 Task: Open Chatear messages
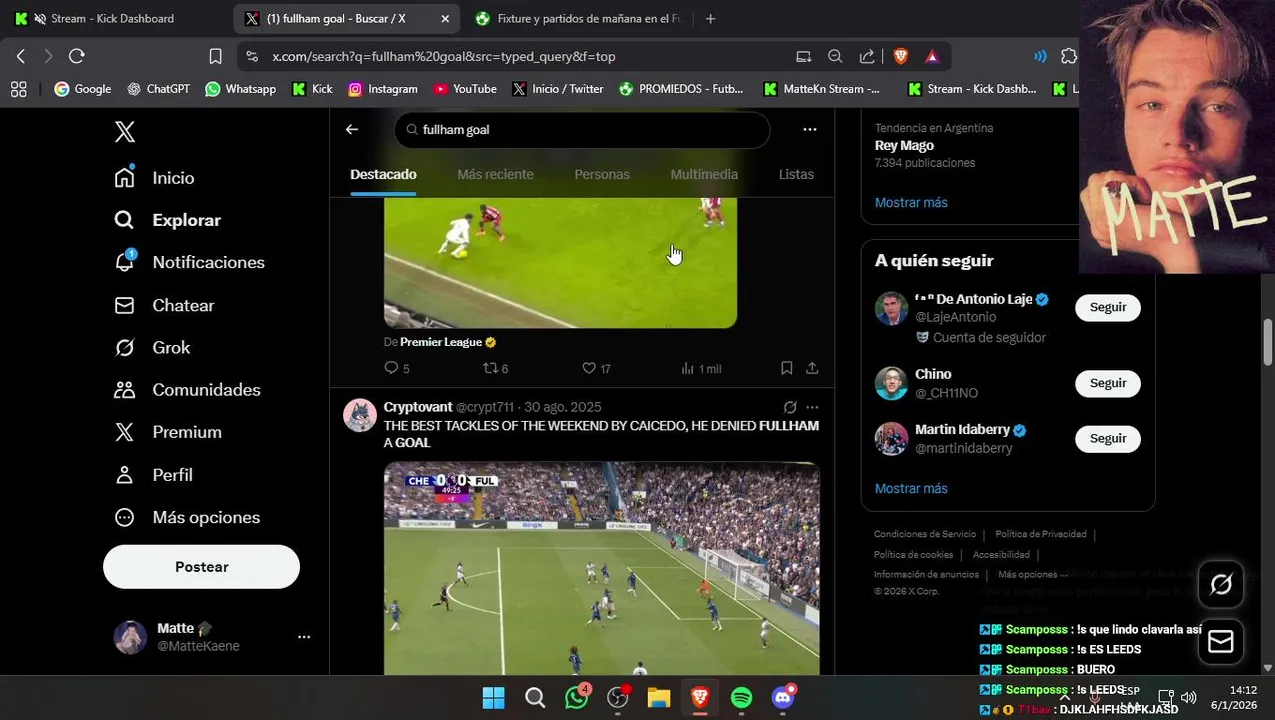click(x=164, y=305)
